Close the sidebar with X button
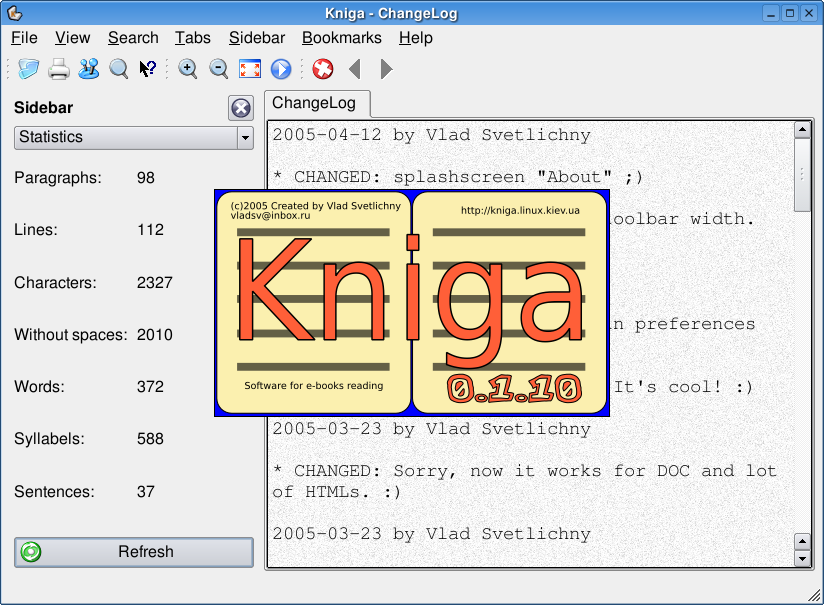The image size is (824, 605). tap(241, 108)
